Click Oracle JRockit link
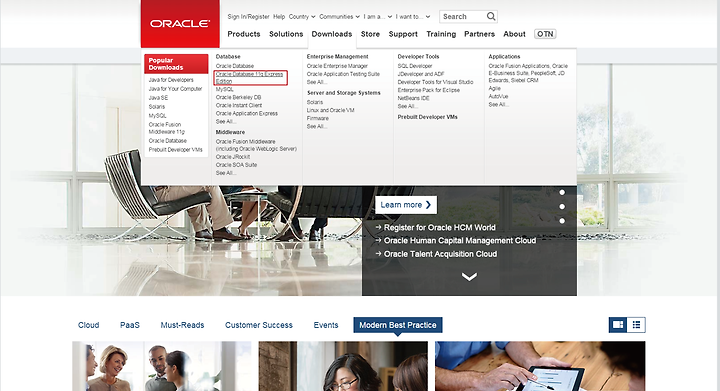 233,156
